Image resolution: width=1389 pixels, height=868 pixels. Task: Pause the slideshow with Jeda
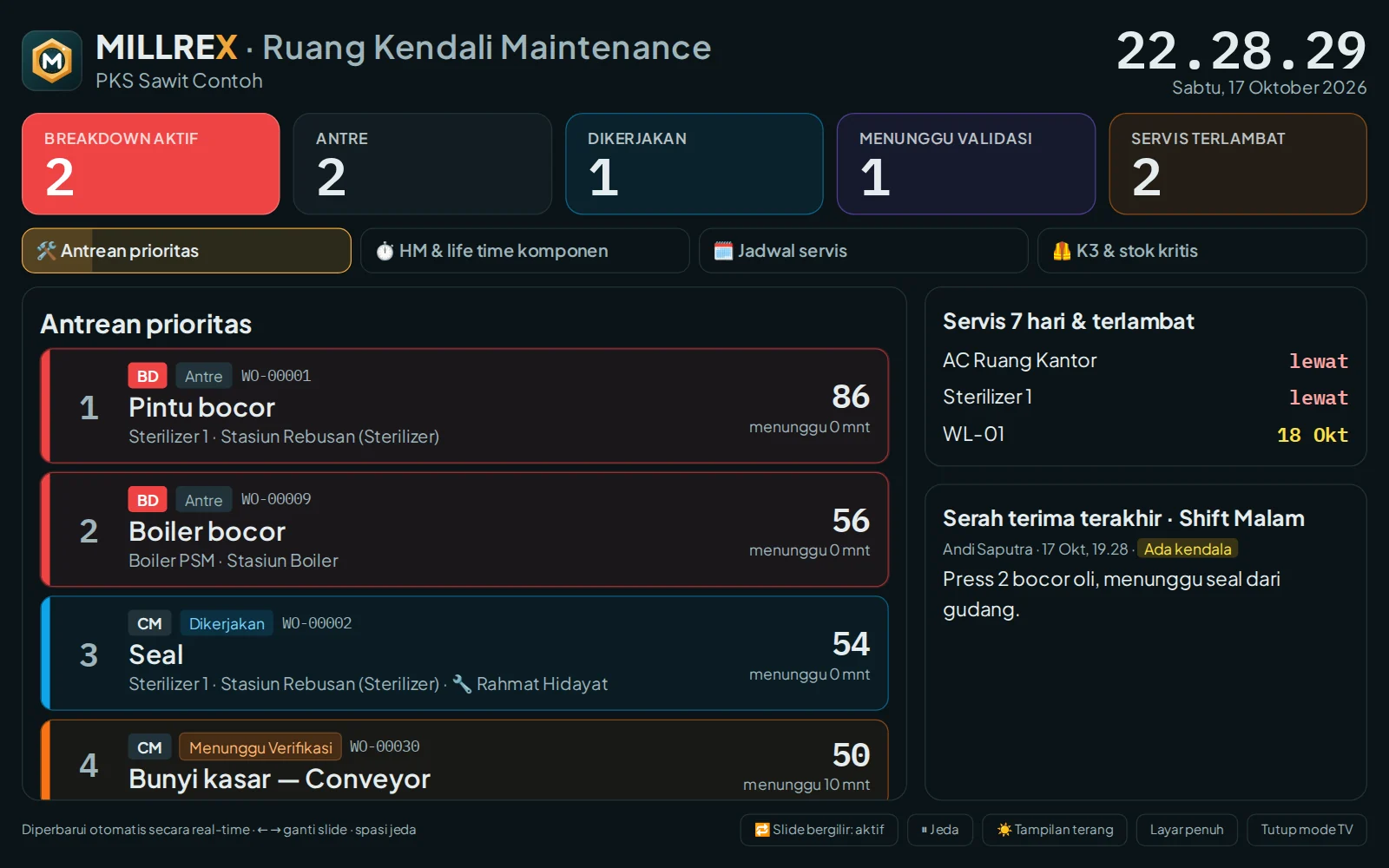click(940, 830)
